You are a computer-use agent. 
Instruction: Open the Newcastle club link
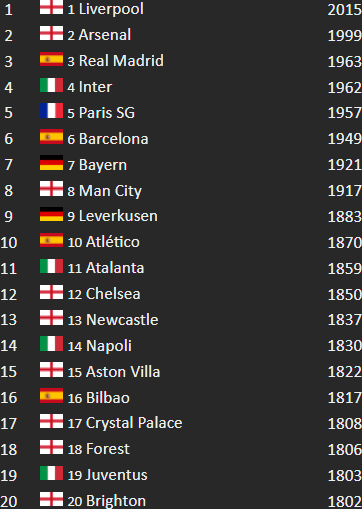tap(122, 320)
